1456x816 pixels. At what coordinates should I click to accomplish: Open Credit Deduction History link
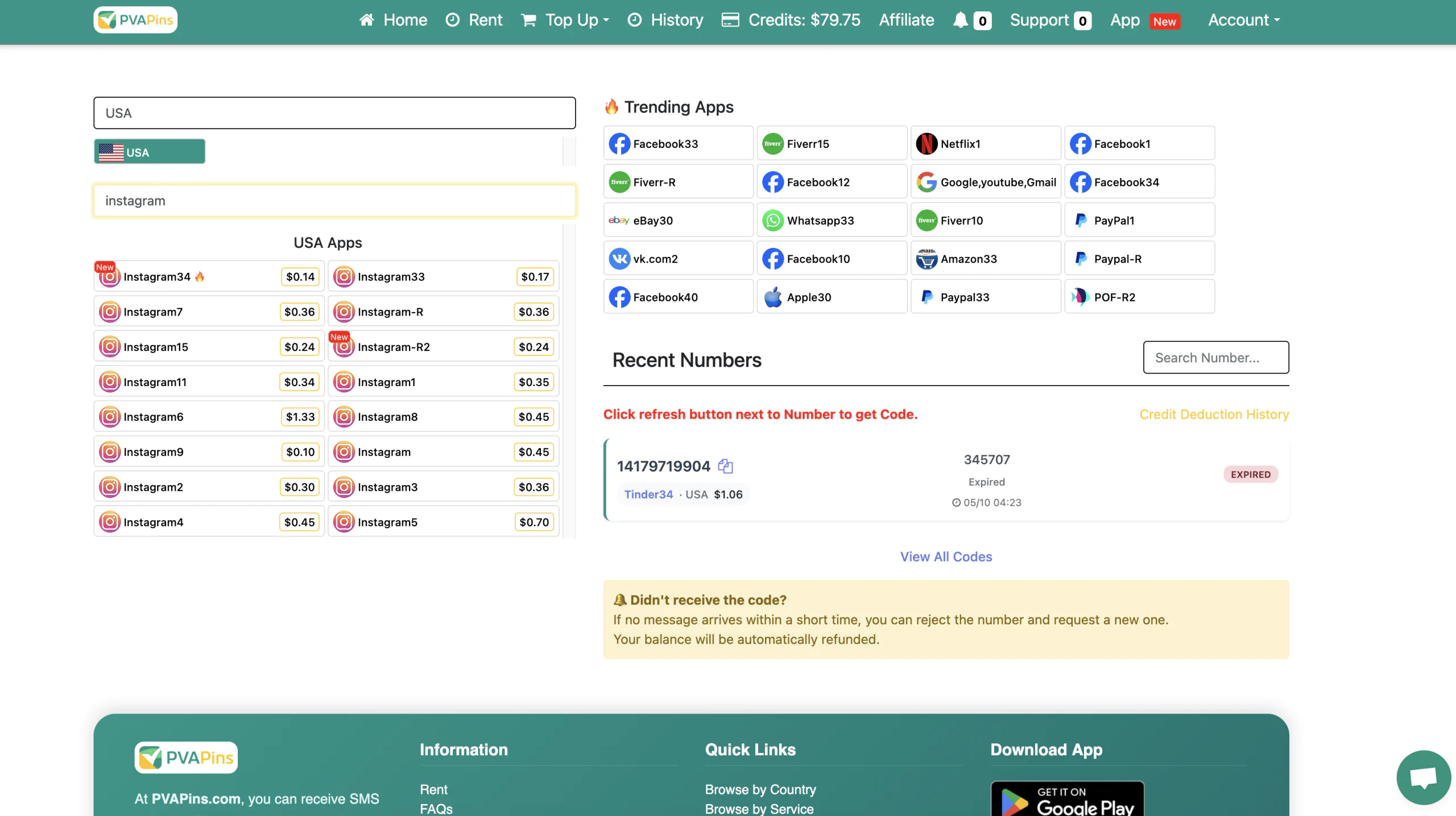coord(1214,415)
